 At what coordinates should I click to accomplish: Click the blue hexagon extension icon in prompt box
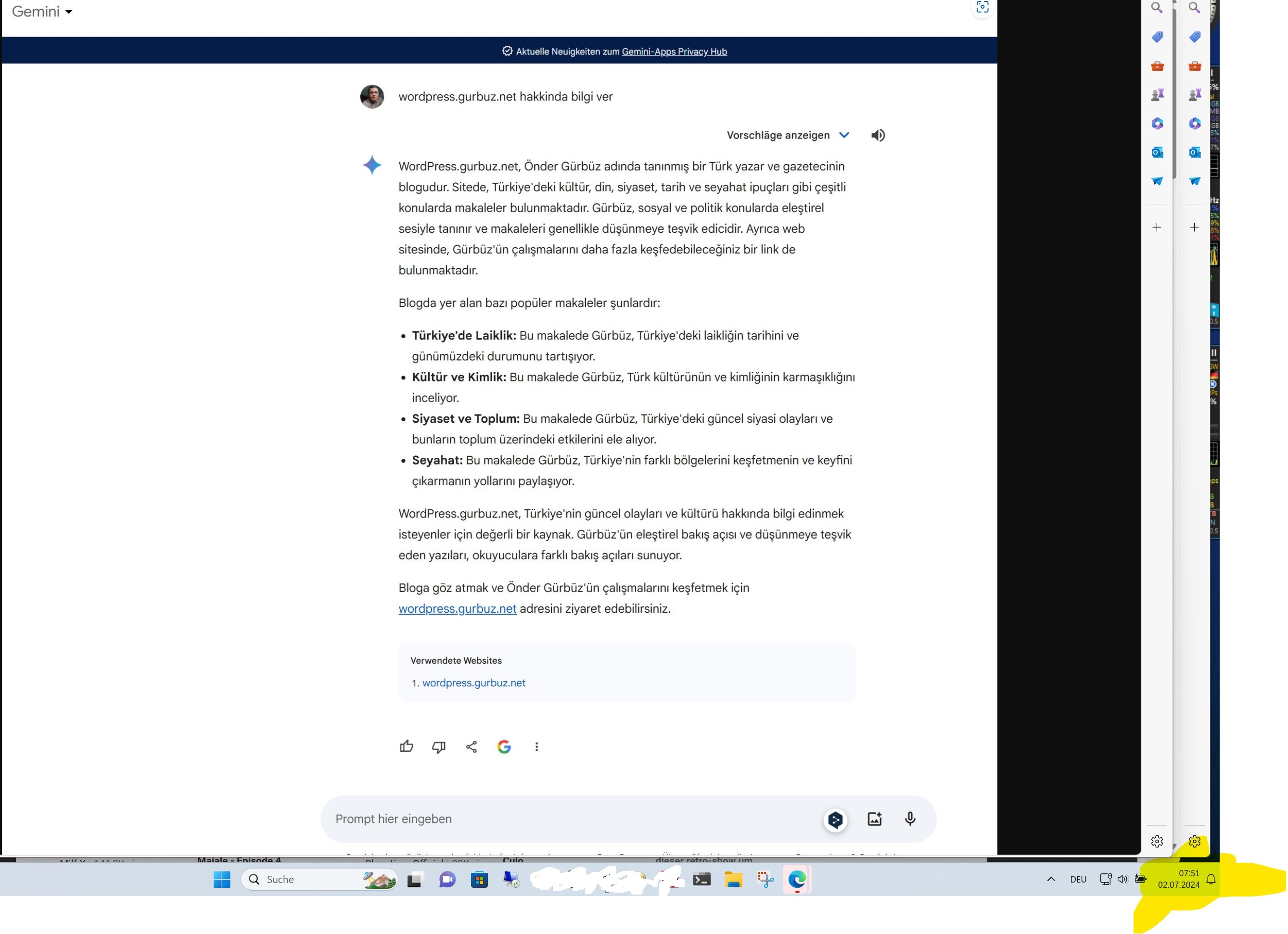point(835,820)
